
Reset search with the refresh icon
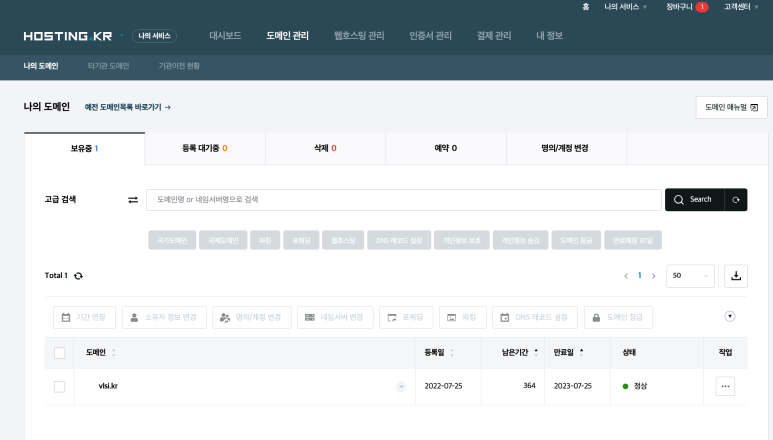pos(736,200)
